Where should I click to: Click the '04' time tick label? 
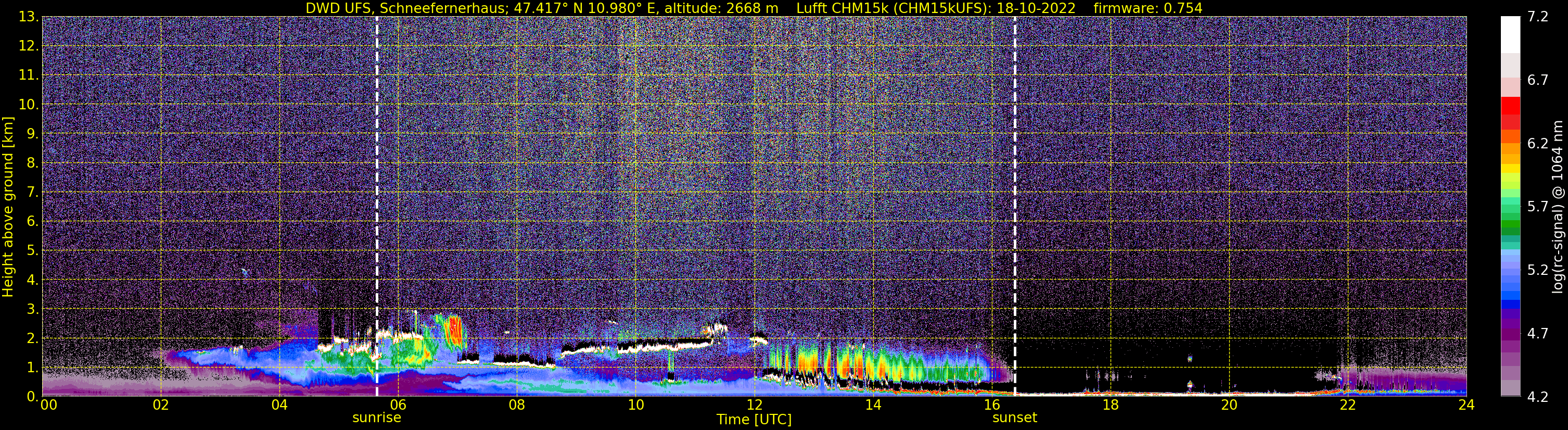click(279, 405)
